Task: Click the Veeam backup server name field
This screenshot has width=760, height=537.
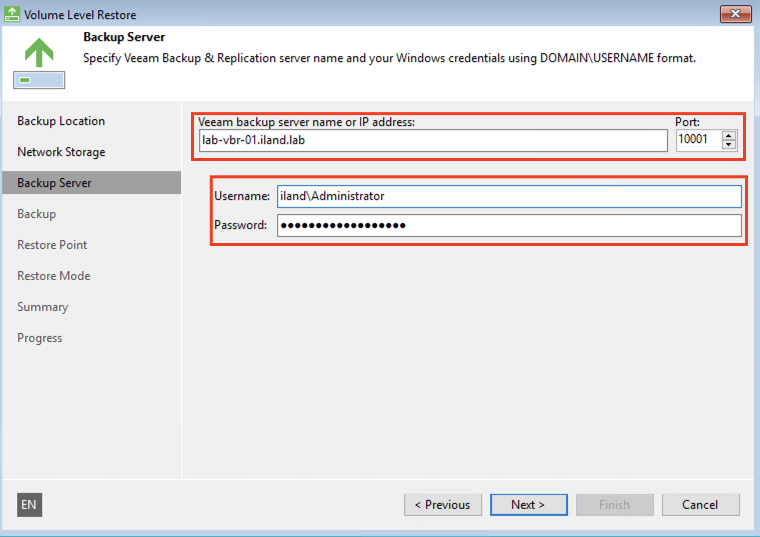Action: tap(432, 140)
